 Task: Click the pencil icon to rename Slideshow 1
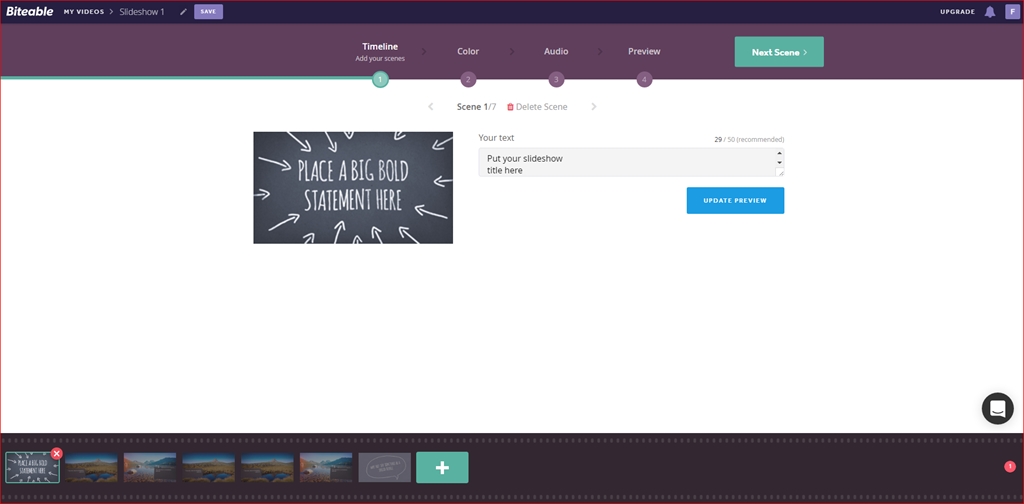point(184,12)
